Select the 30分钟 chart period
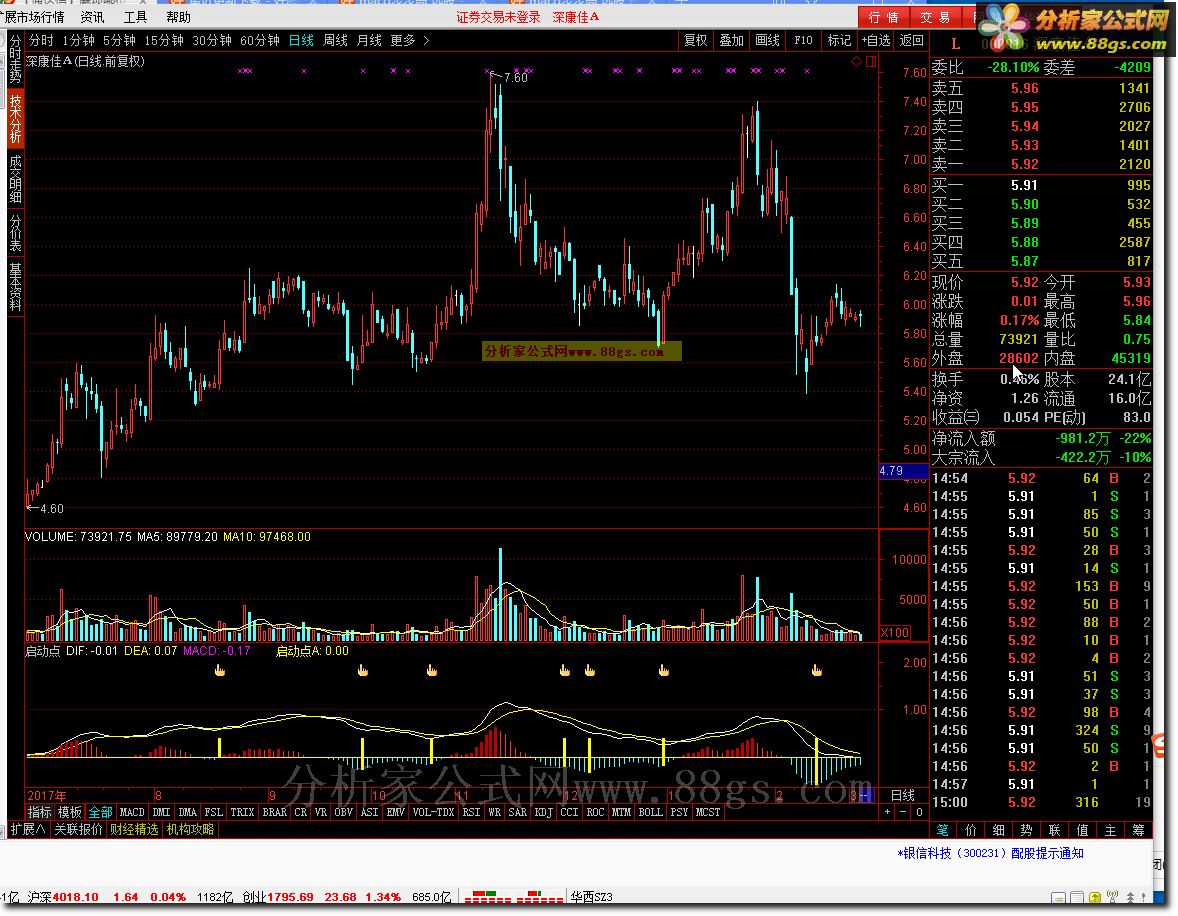1178x916 pixels. pyautogui.click(x=212, y=40)
